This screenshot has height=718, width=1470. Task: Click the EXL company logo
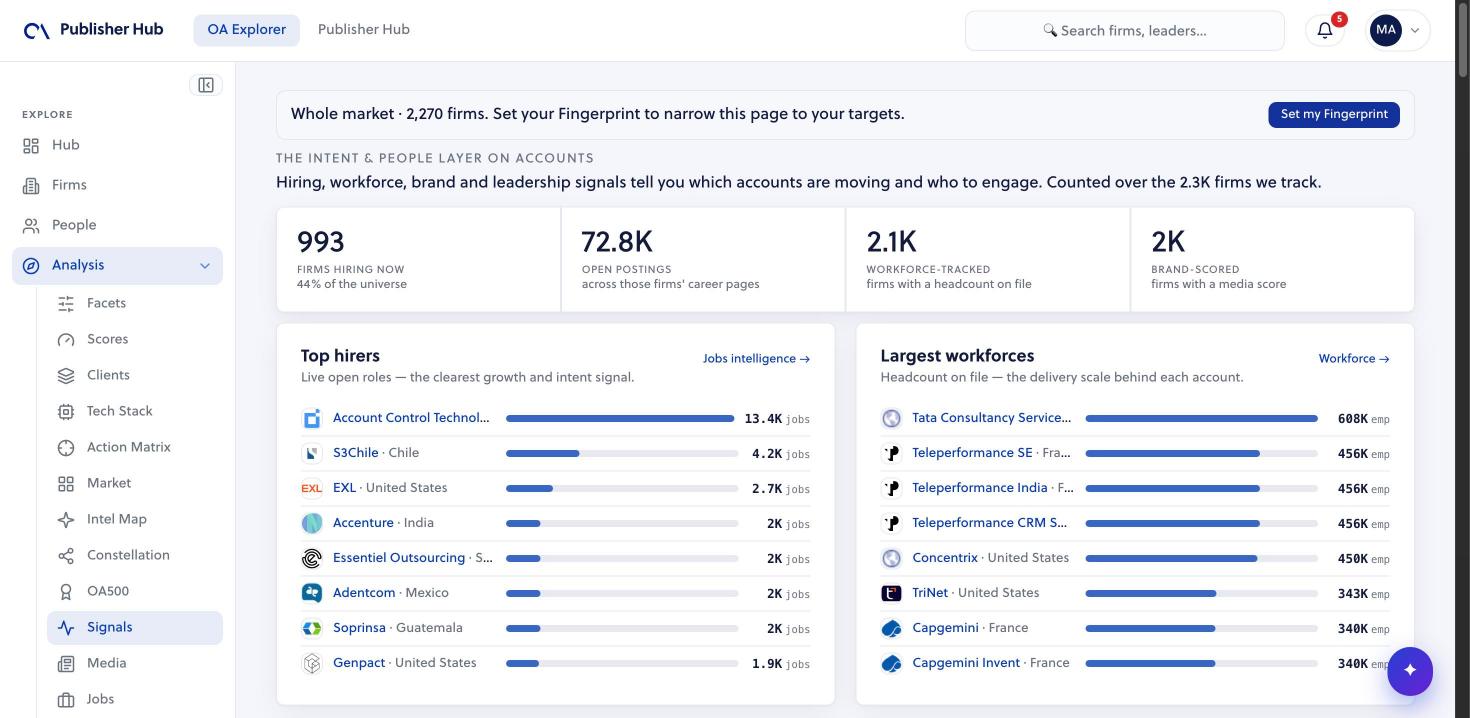(x=312, y=488)
